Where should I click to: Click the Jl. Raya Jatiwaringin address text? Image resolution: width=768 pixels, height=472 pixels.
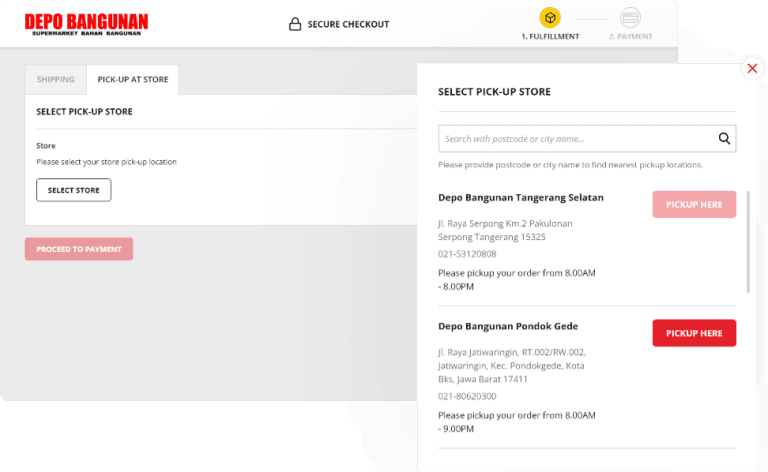click(x=512, y=366)
